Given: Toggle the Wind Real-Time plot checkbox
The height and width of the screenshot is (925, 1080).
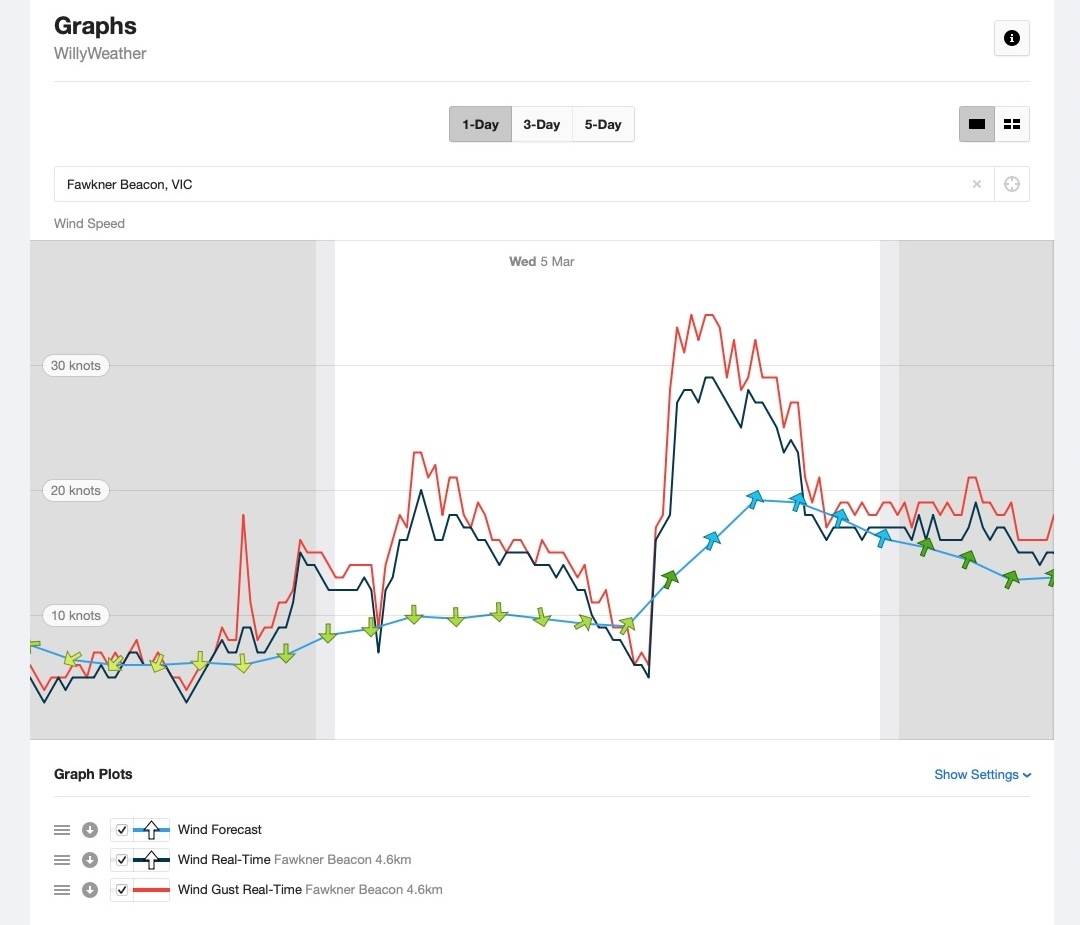Looking at the screenshot, I should (x=122, y=859).
